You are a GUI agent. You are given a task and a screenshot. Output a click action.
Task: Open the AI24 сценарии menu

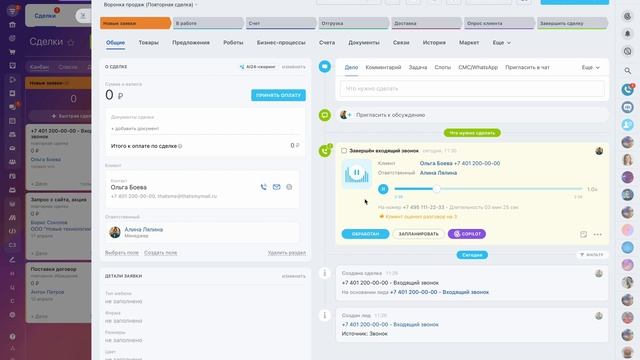258,67
